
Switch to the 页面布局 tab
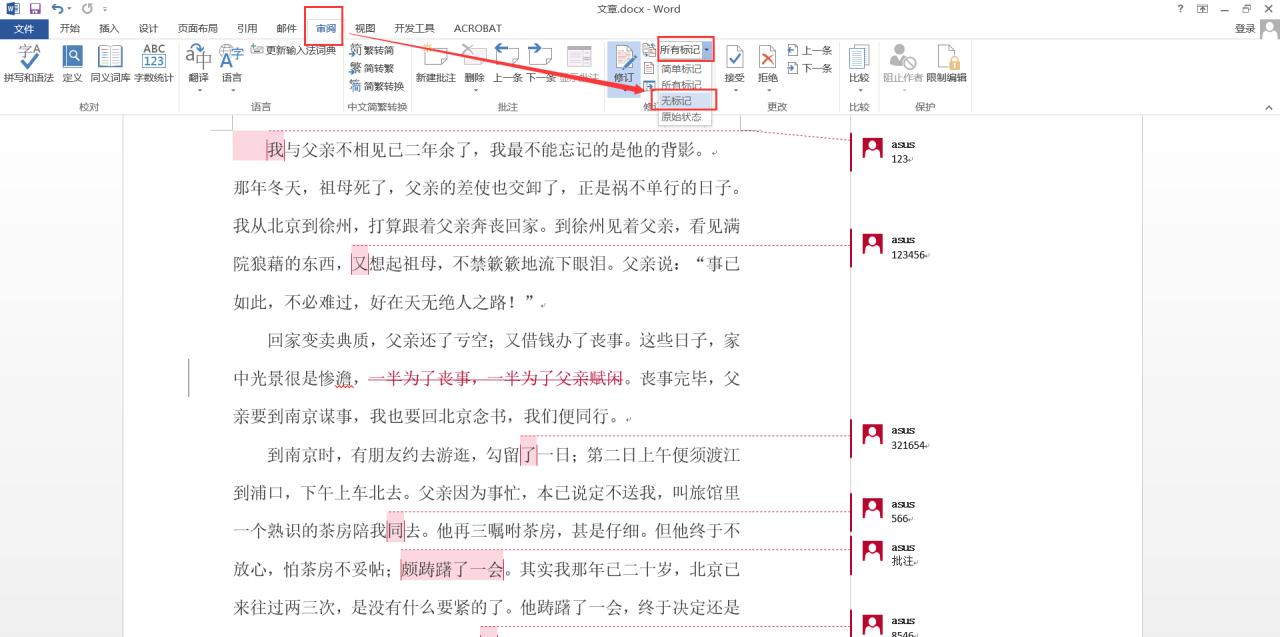197,28
